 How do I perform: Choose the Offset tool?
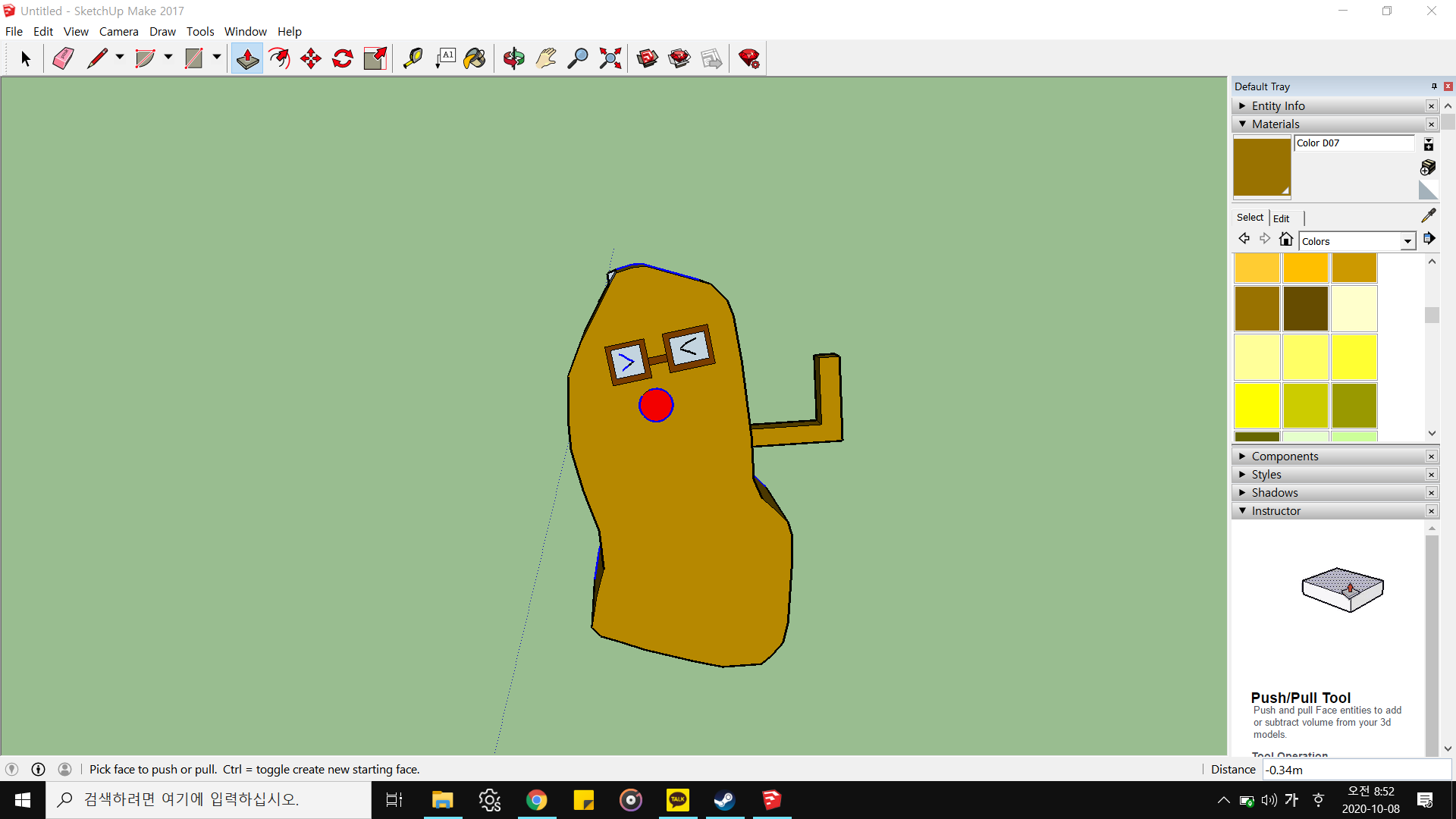[279, 58]
